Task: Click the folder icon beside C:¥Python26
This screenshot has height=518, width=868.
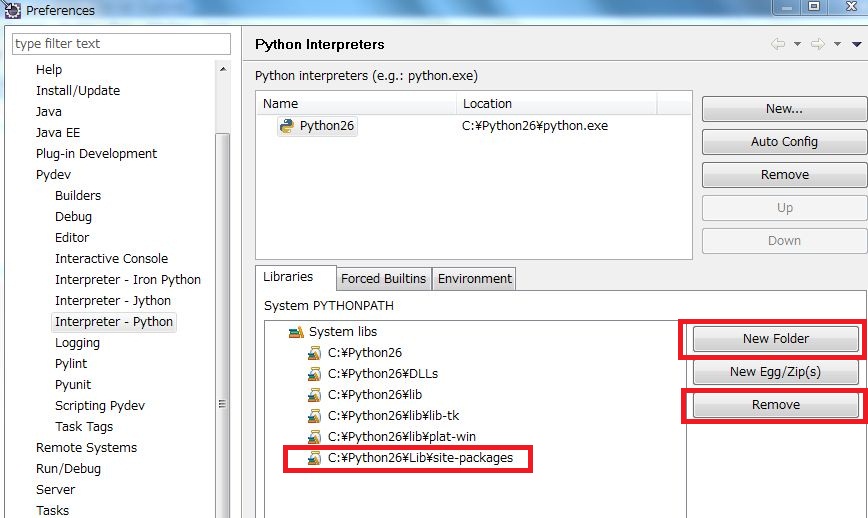Action: coord(314,353)
